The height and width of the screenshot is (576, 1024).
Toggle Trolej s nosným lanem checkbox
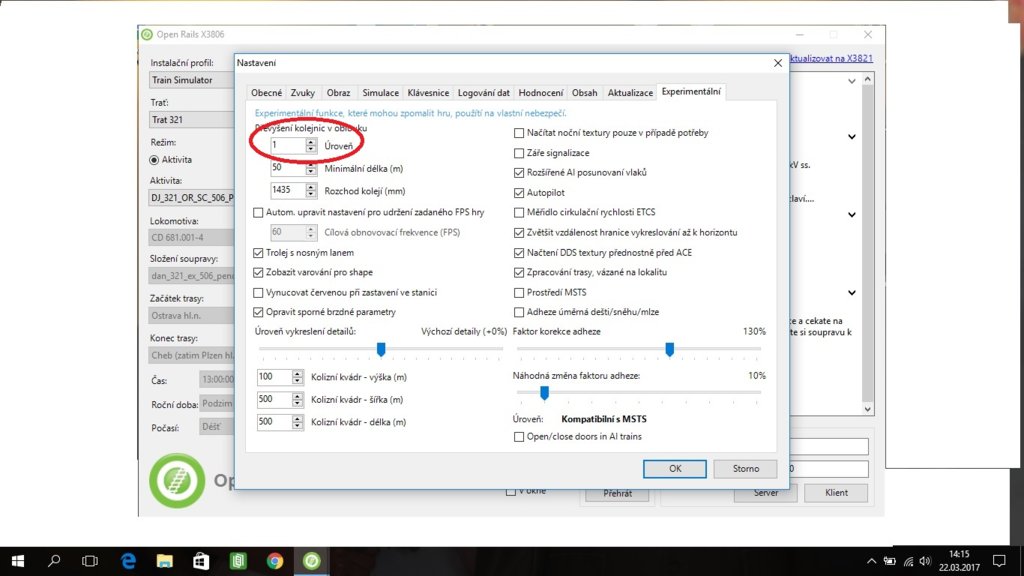259,252
